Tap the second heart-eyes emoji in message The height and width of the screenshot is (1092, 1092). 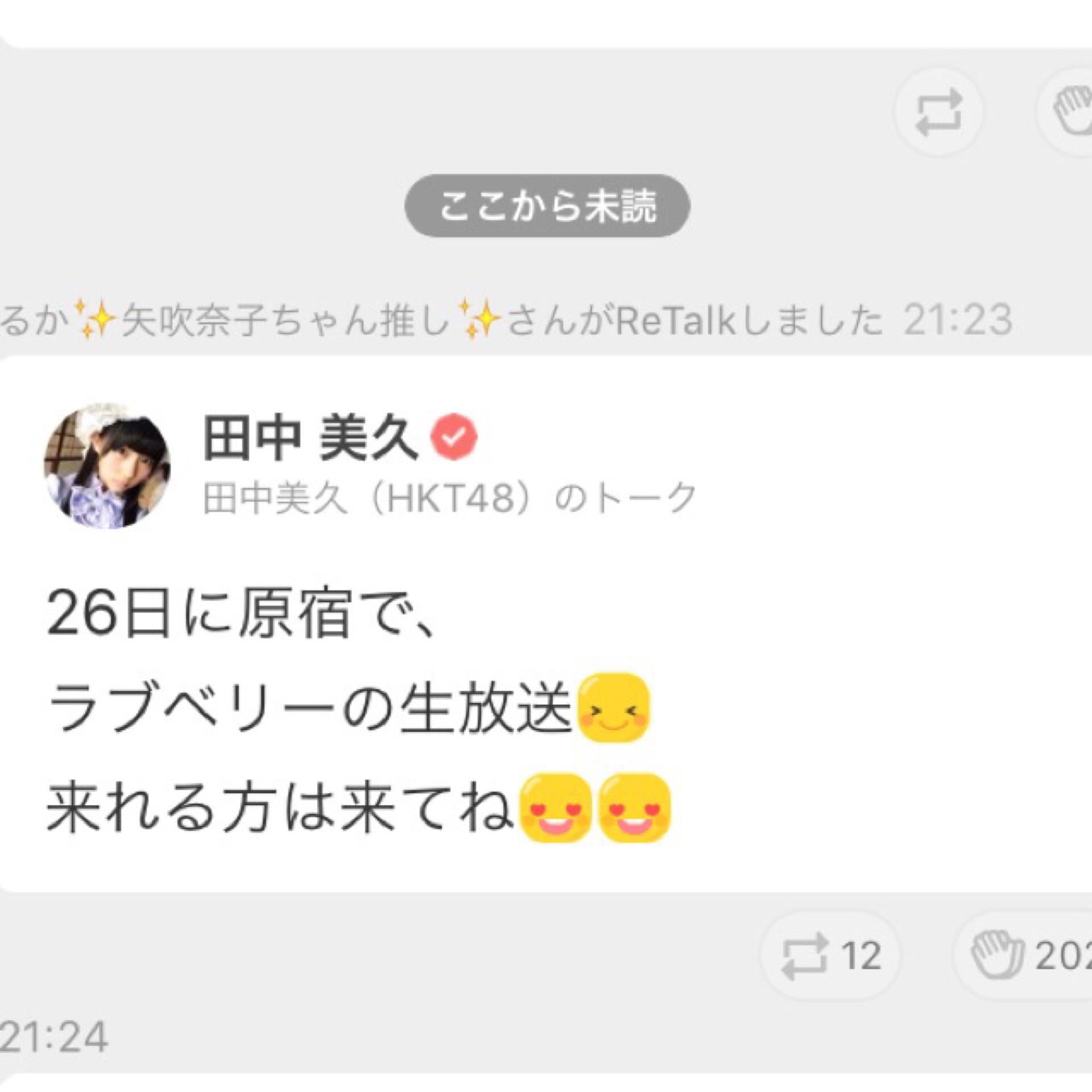[x=635, y=807]
